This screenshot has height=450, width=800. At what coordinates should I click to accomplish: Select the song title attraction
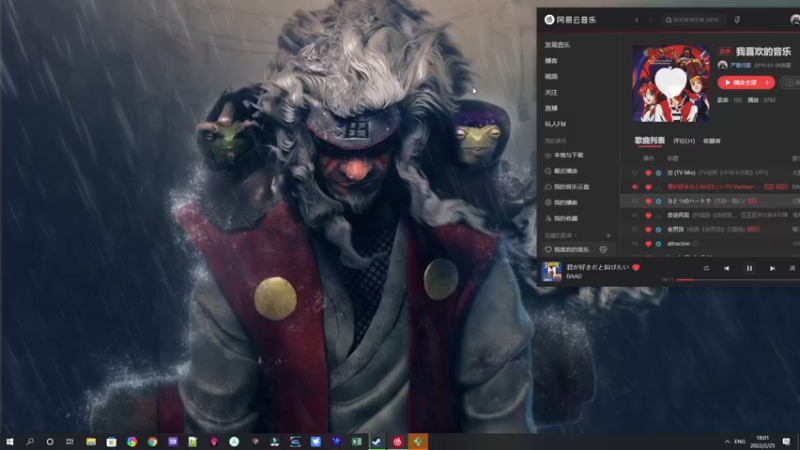tap(679, 244)
